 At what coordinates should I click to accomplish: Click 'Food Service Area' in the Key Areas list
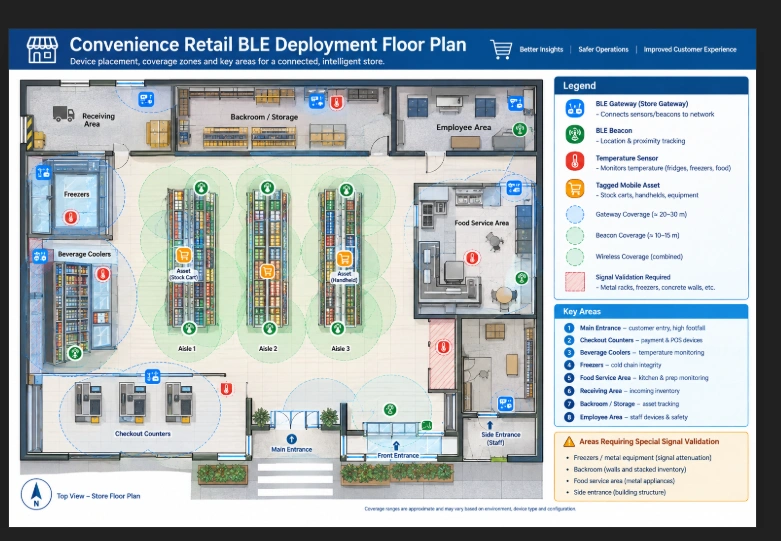[605, 378]
